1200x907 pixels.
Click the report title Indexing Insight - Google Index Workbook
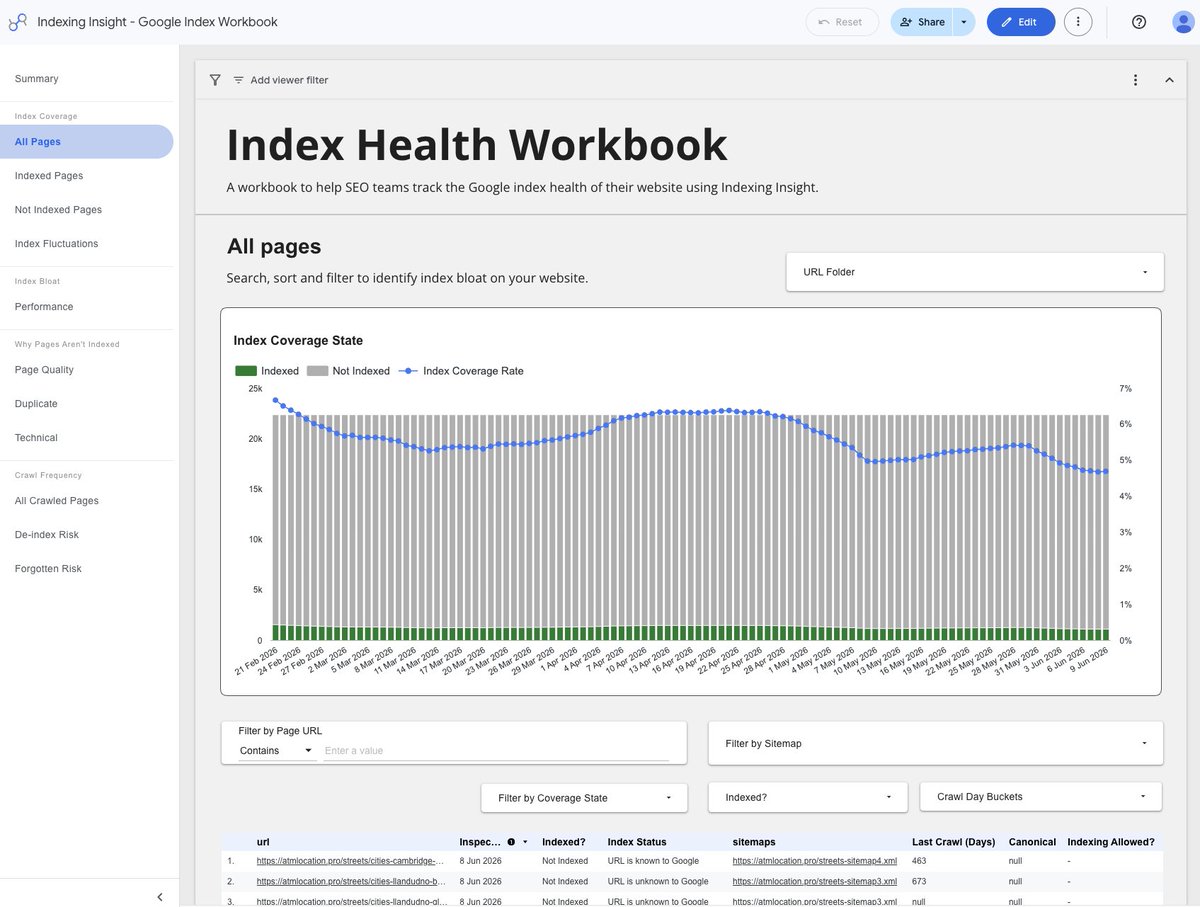pos(157,22)
